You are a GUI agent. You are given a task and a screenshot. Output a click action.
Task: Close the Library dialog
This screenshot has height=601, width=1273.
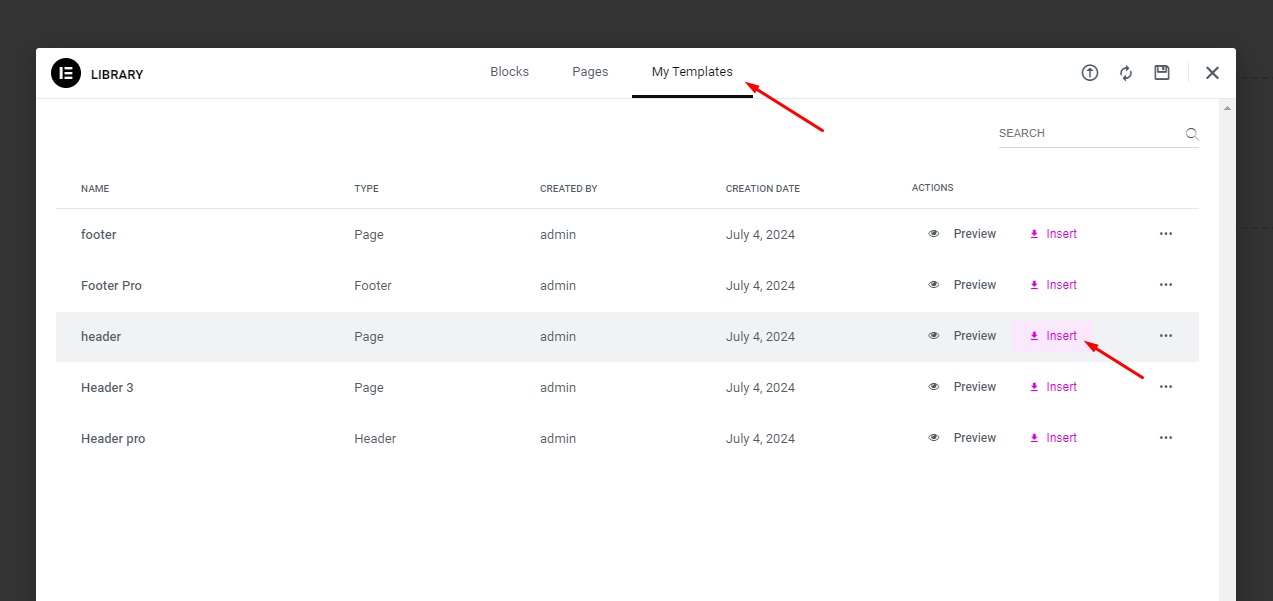click(x=1212, y=73)
